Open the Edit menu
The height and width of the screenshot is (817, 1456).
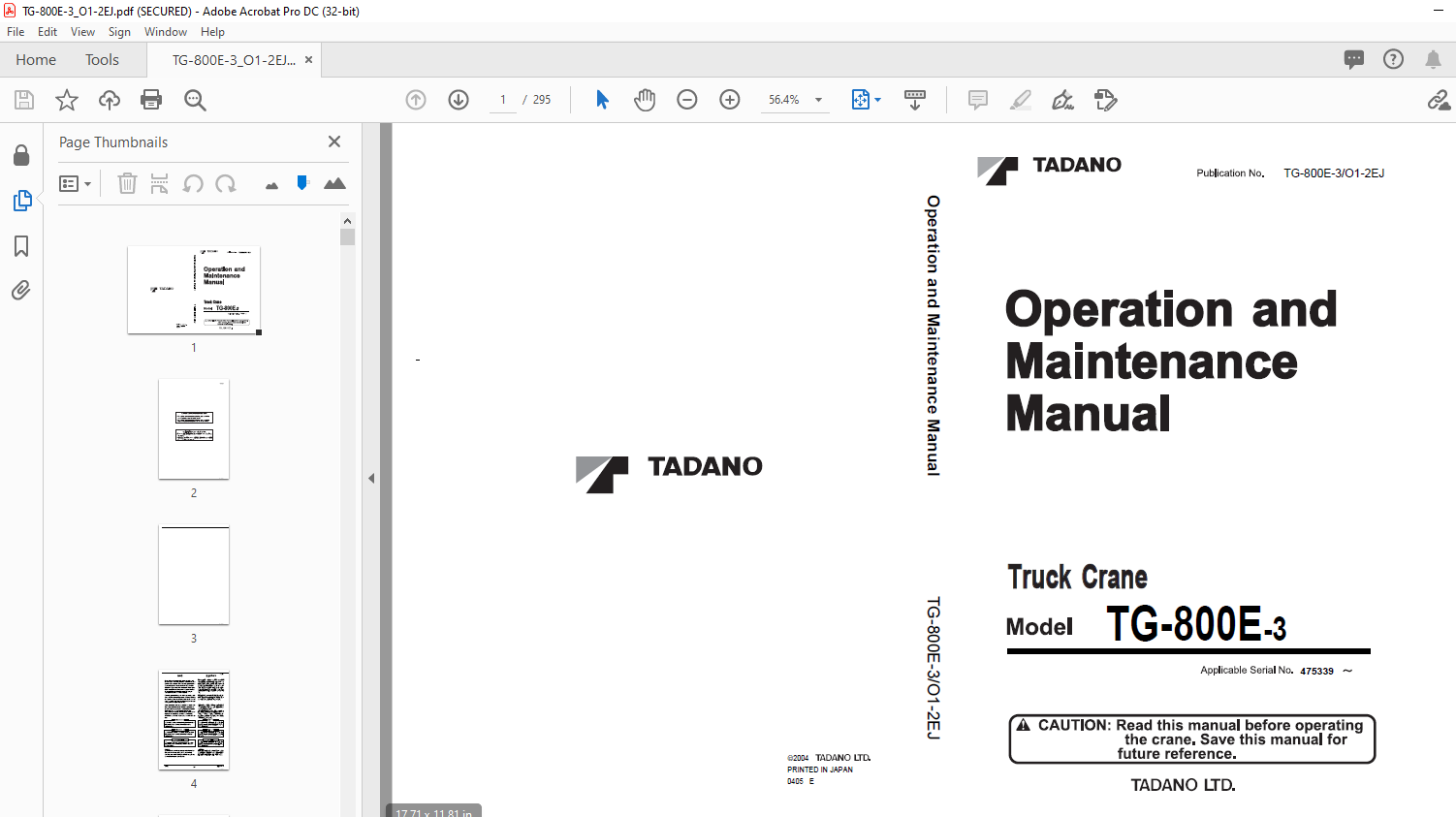[47, 32]
